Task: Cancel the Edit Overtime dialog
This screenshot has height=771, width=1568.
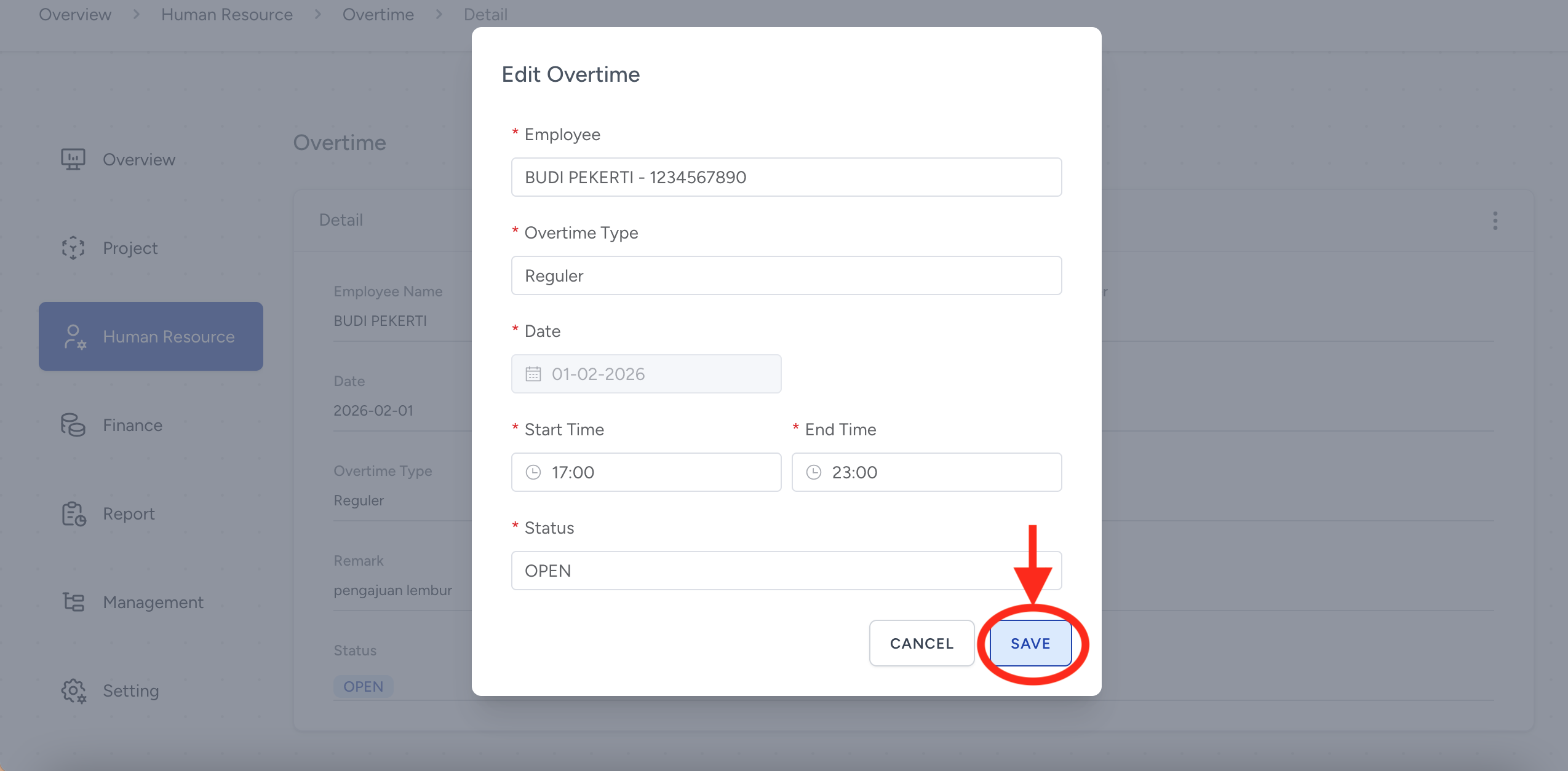Action: click(x=921, y=643)
